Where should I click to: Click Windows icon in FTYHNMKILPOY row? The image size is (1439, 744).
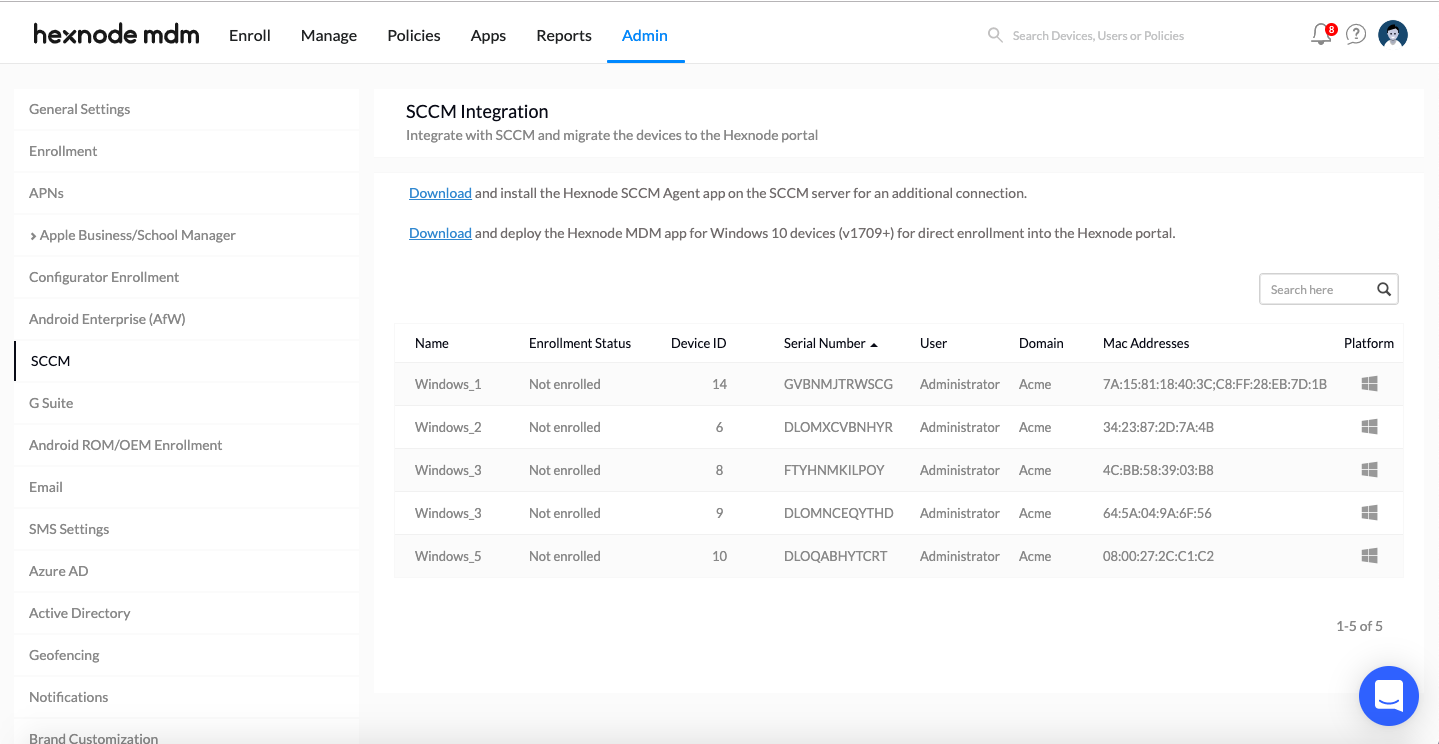[1370, 470]
